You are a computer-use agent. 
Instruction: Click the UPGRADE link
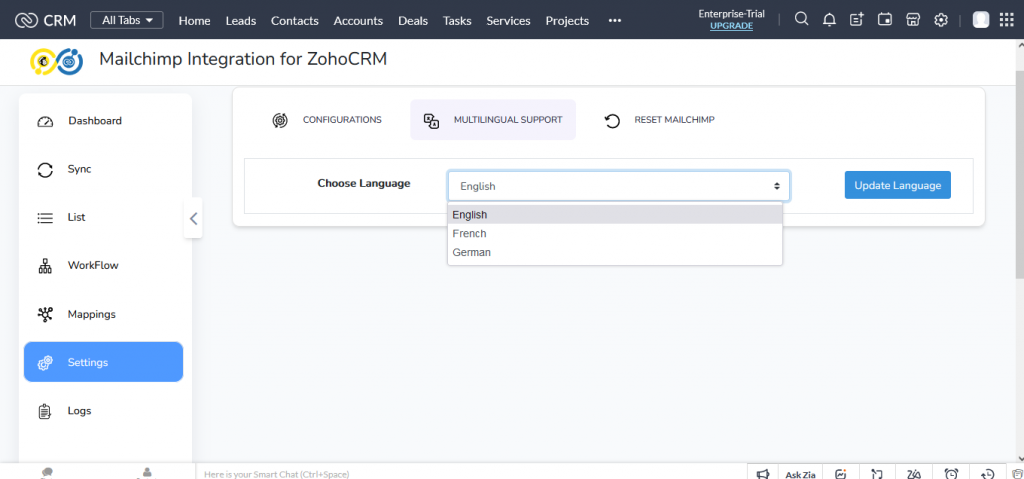pyautogui.click(x=731, y=26)
